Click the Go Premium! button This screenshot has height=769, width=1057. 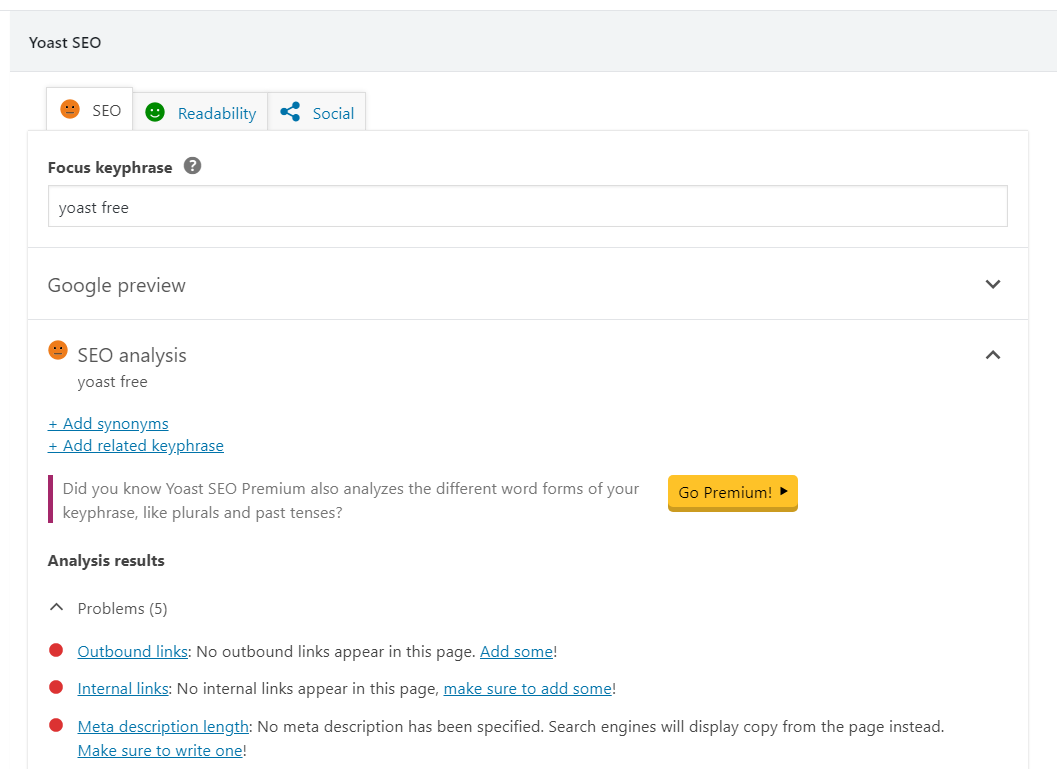(733, 493)
